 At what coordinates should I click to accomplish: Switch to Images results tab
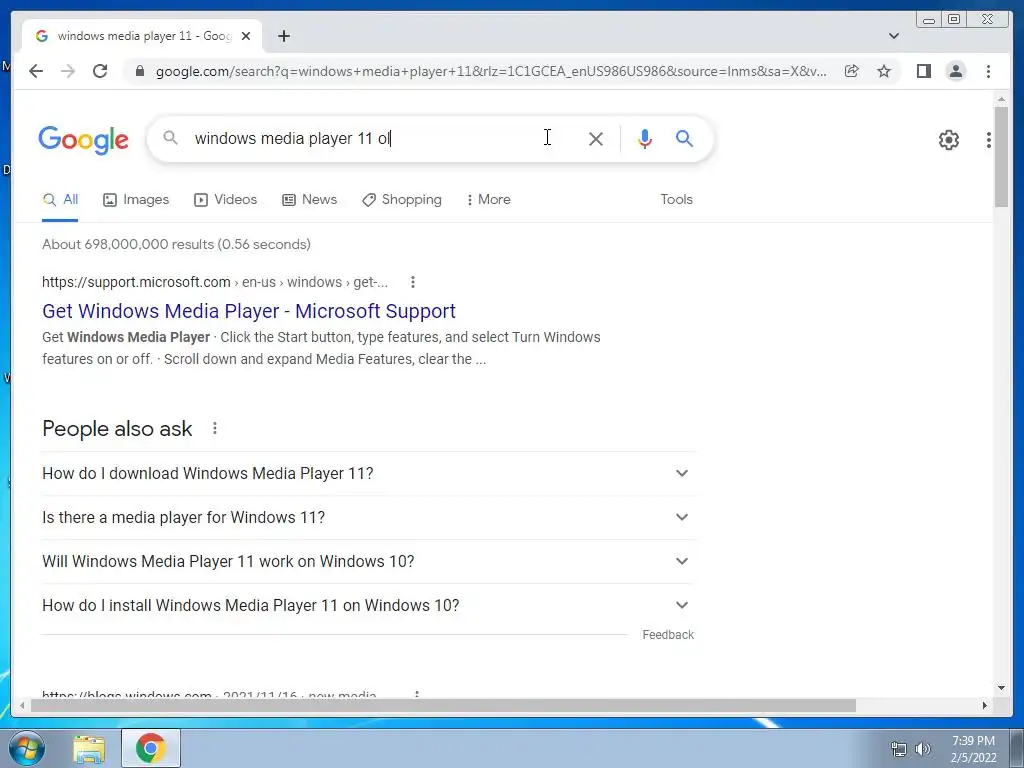(x=136, y=200)
